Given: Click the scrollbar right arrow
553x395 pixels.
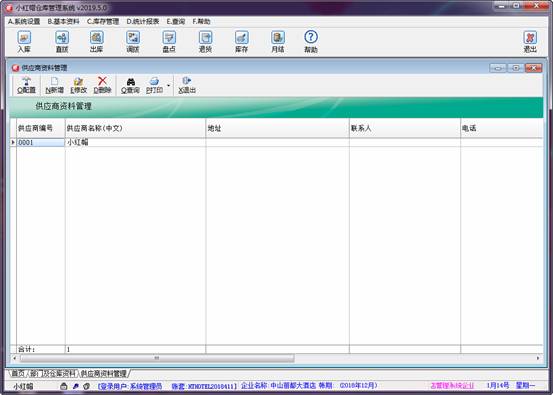Looking at the screenshot, I should click(x=538, y=358).
